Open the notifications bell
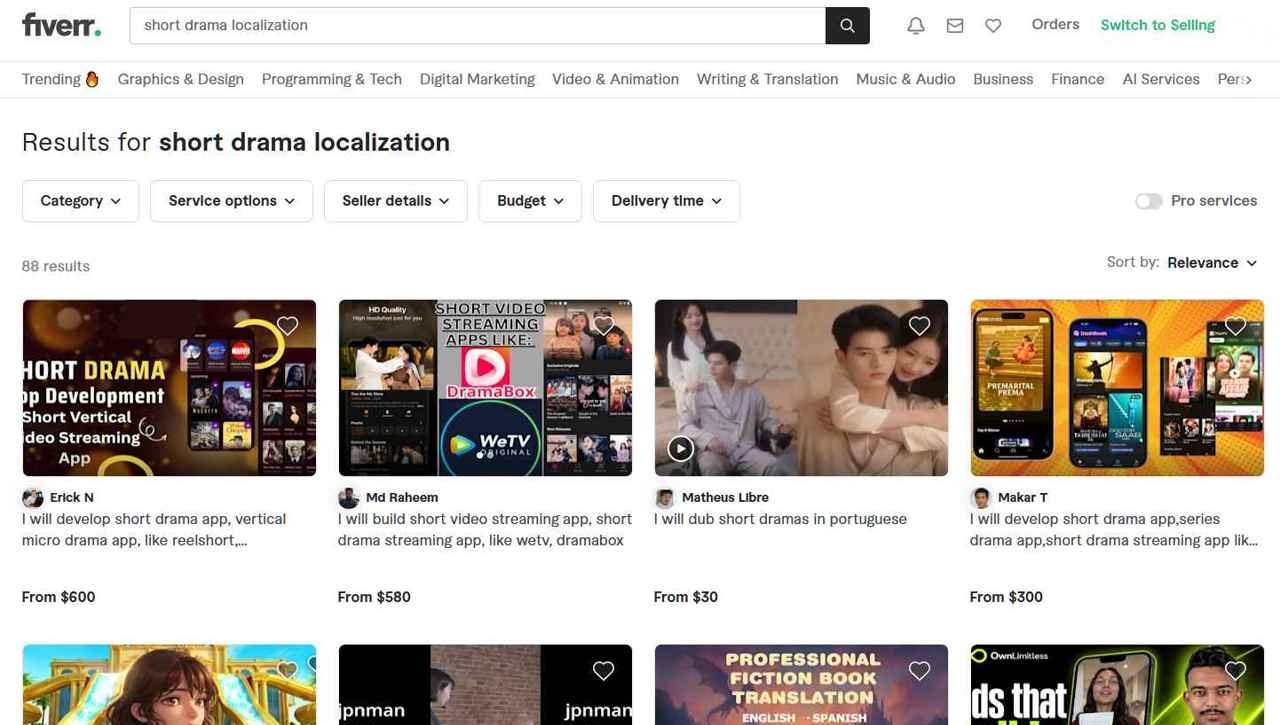Viewport: 1280px width, 725px height. coord(916,26)
